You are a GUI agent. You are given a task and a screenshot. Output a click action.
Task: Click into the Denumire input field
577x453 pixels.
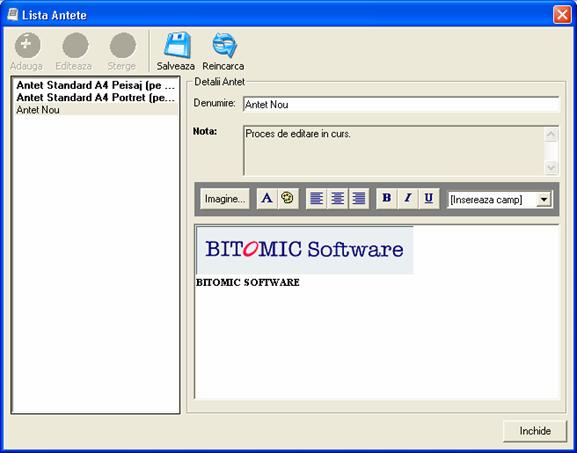(401, 105)
